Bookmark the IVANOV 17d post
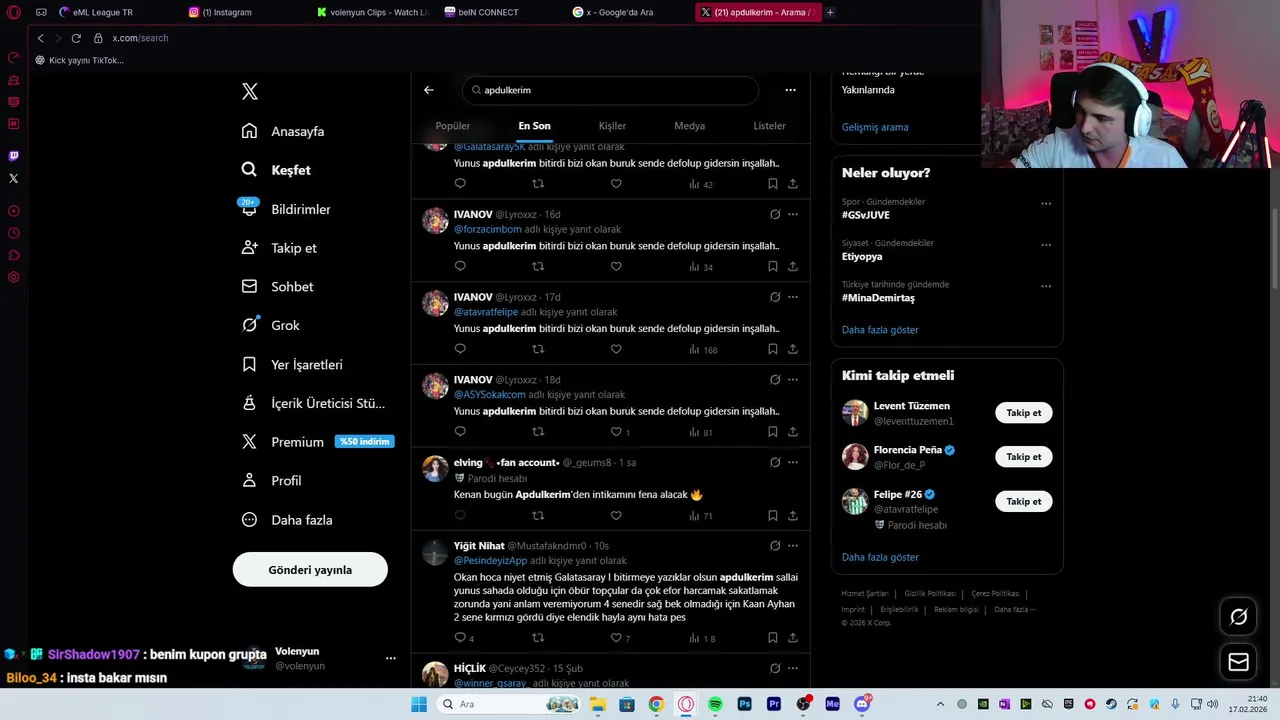This screenshot has width=1280, height=720. (x=773, y=349)
